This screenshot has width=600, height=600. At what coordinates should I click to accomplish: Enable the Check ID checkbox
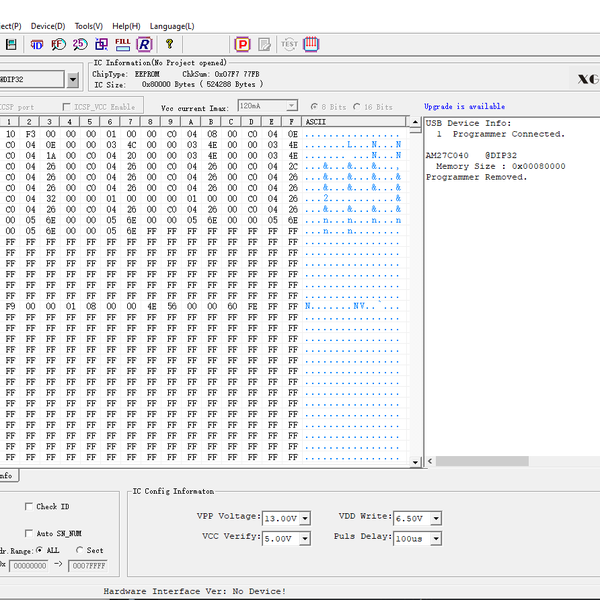[x=29, y=507]
